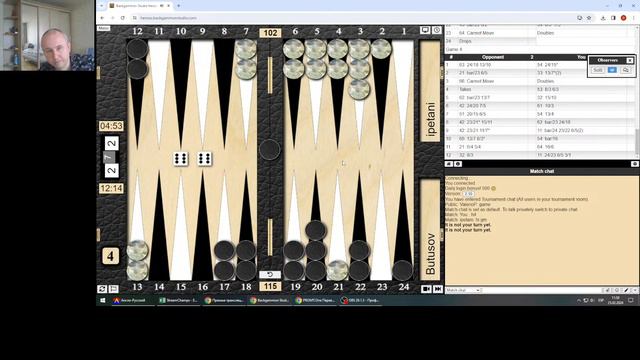
Task: Open the OBS taskbar item
Action: (x=360, y=300)
